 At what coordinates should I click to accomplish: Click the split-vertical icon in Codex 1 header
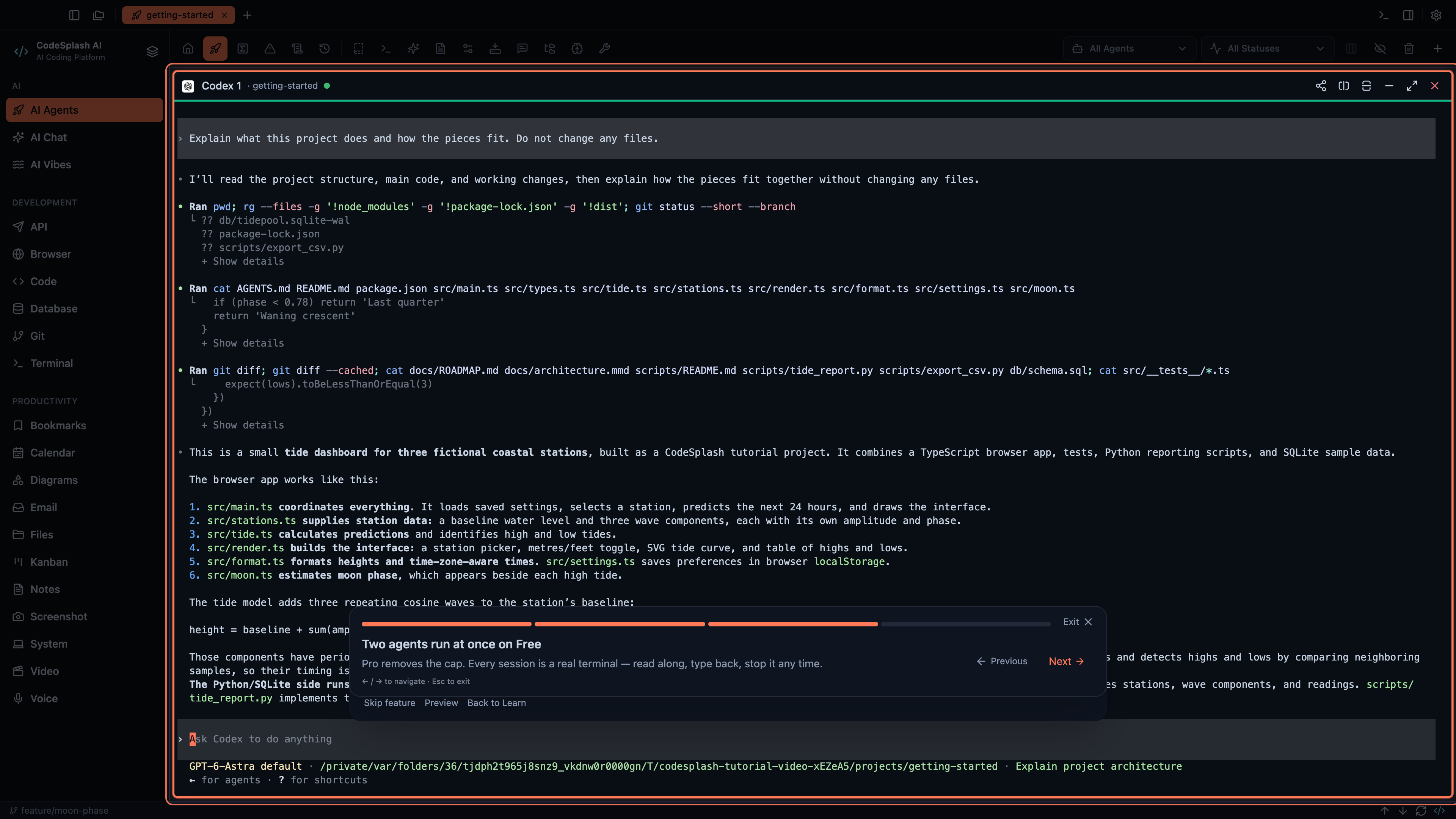point(1367,86)
